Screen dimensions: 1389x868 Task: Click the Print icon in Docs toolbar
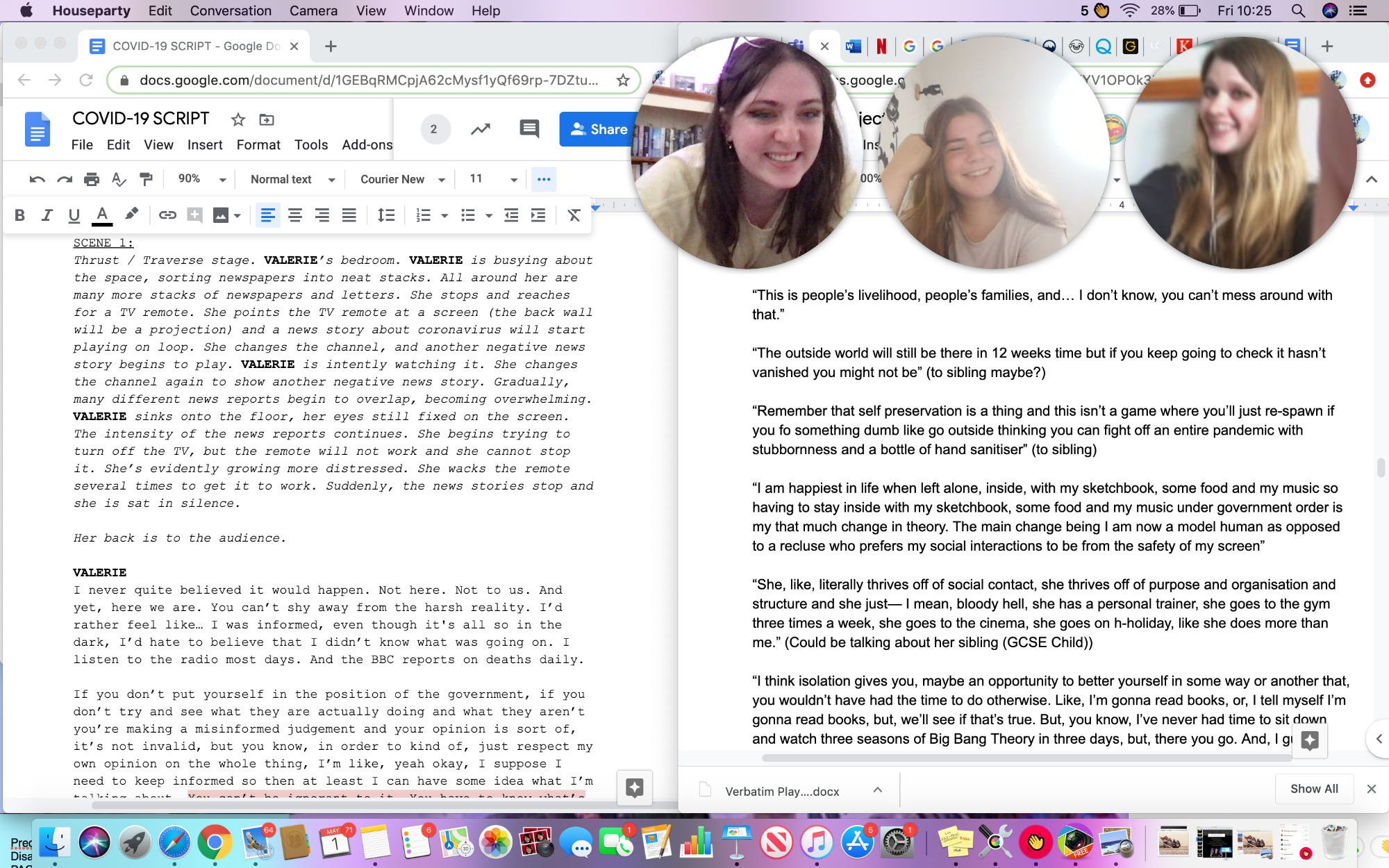click(x=92, y=179)
